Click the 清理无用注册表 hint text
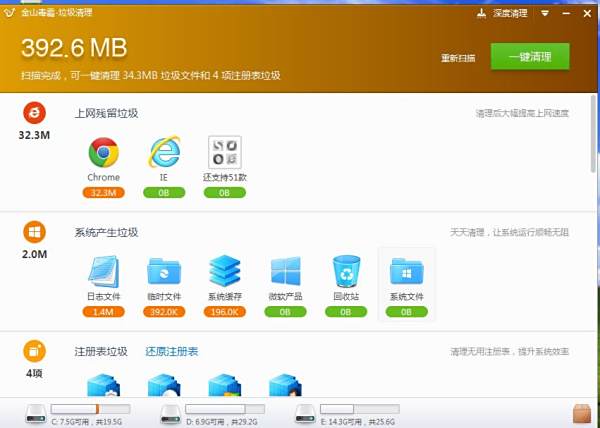Image resolution: width=600 pixels, height=428 pixels. 509,352
